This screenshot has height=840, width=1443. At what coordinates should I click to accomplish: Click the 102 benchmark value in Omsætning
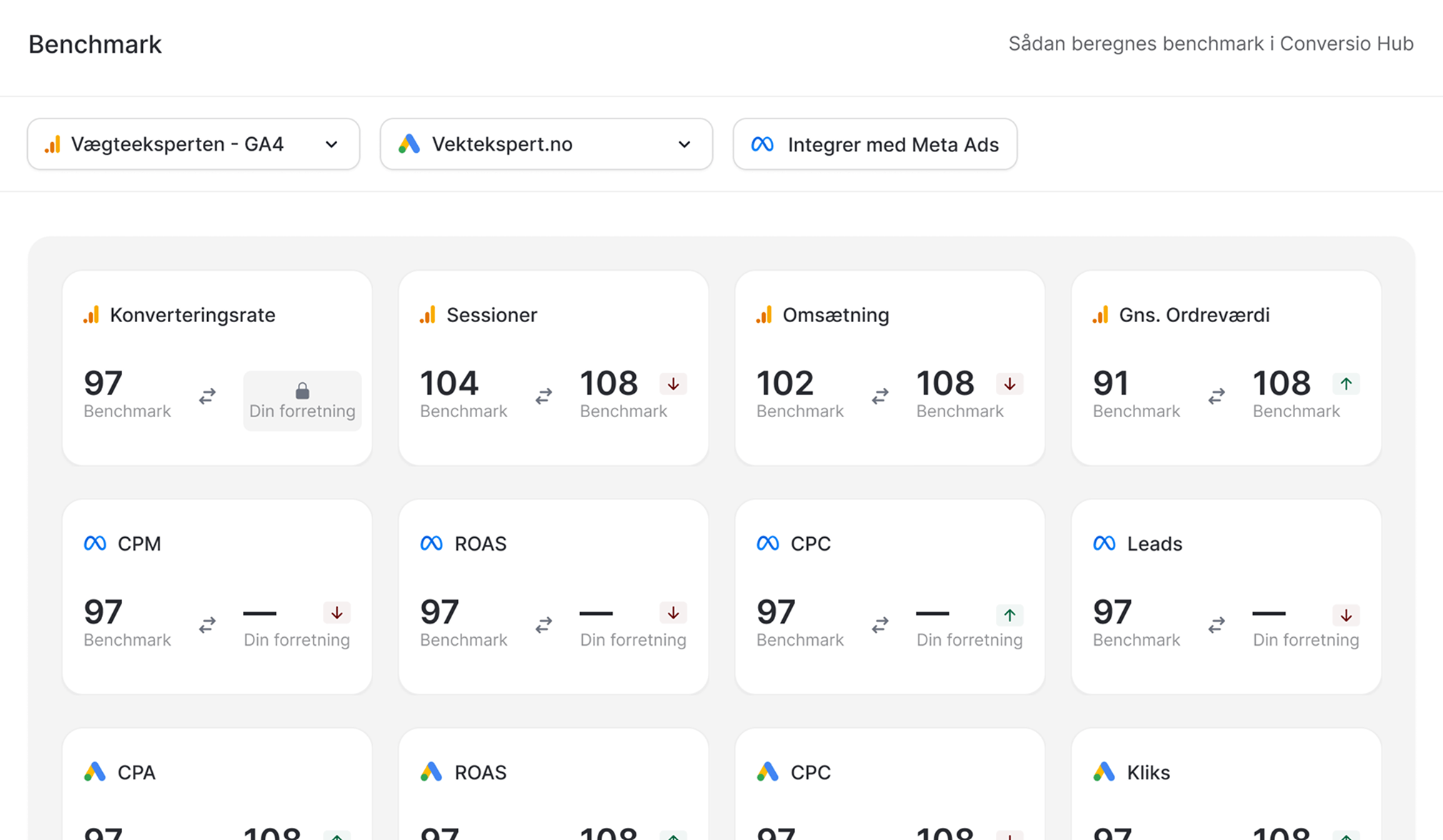785,384
